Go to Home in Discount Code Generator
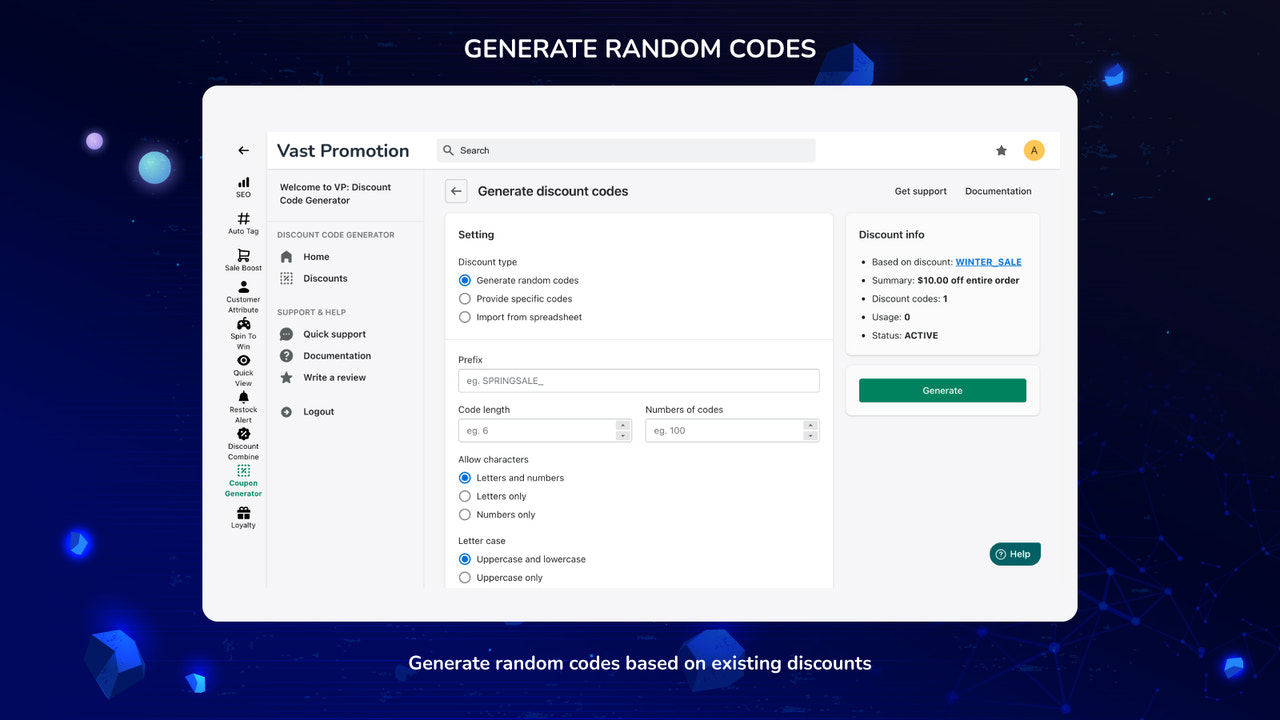 pyautogui.click(x=317, y=256)
